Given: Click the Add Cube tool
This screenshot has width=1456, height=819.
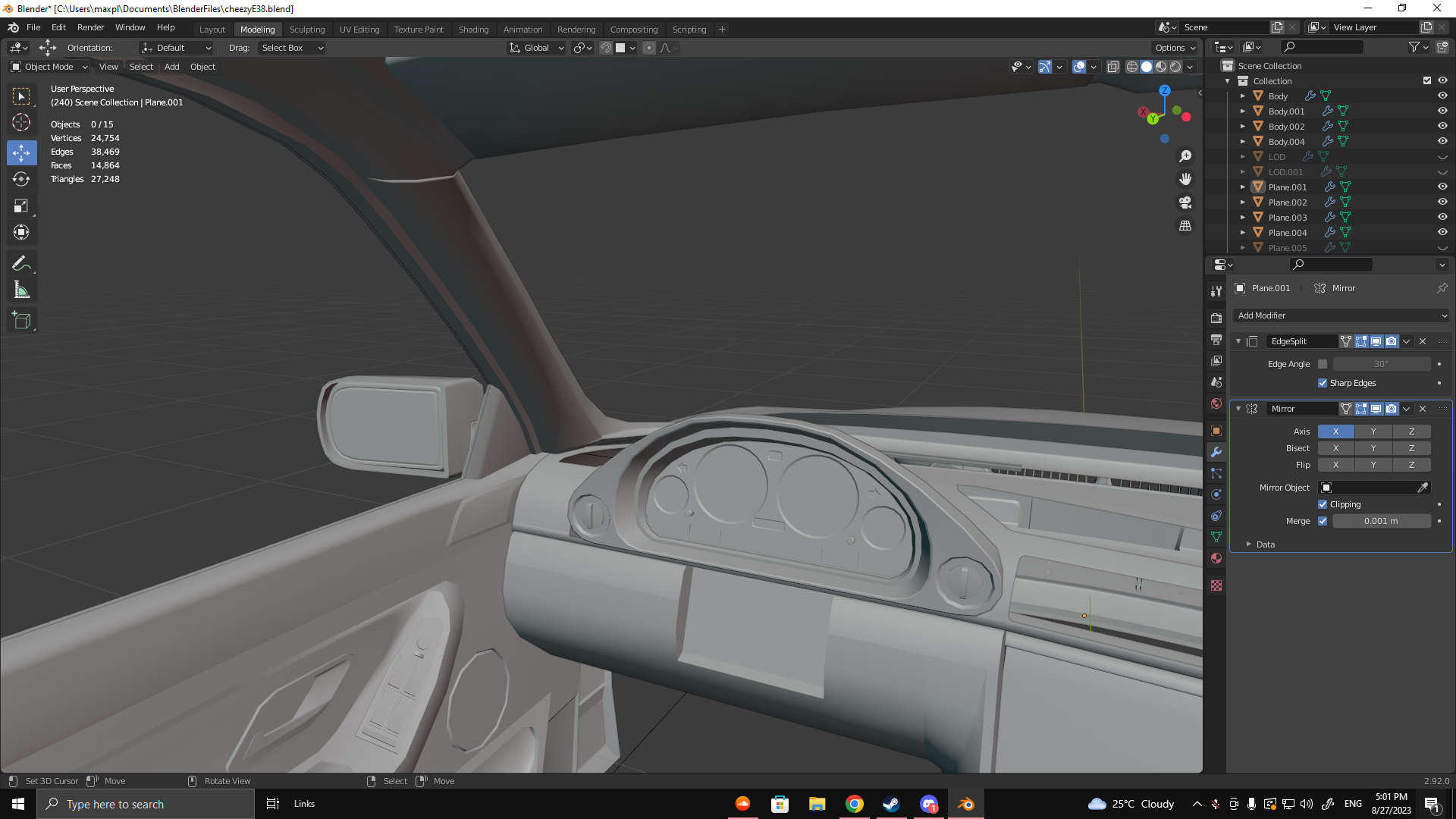Looking at the screenshot, I should point(21,321).
